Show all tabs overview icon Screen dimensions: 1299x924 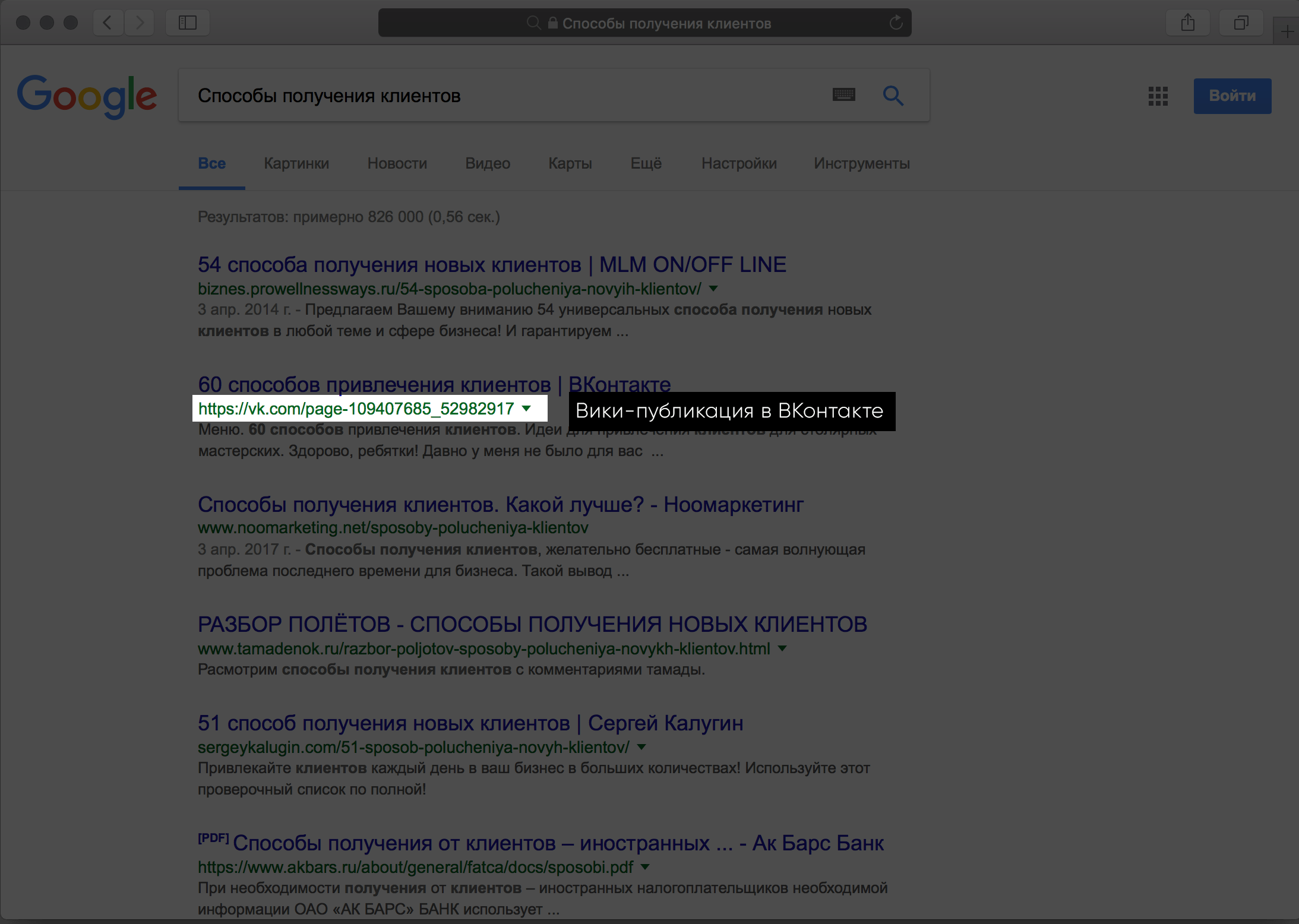pos(1241,23)
